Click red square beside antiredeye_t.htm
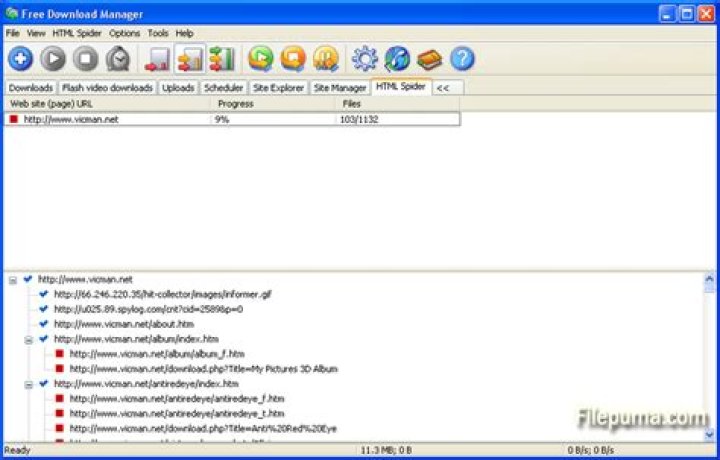The width and height of the screenshot is (720, 460). [59, 413]
